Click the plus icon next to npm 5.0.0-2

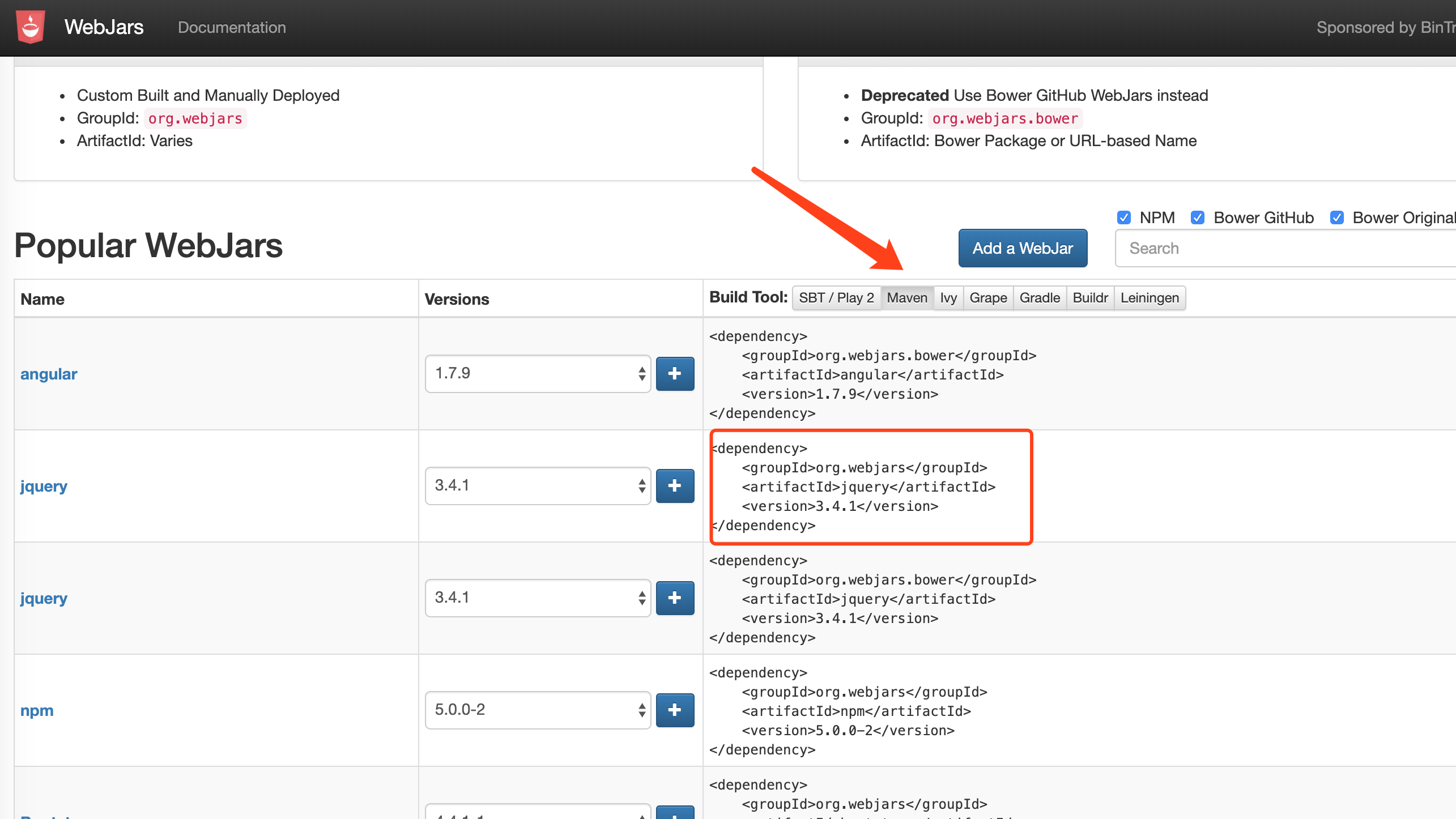(675, 710)
